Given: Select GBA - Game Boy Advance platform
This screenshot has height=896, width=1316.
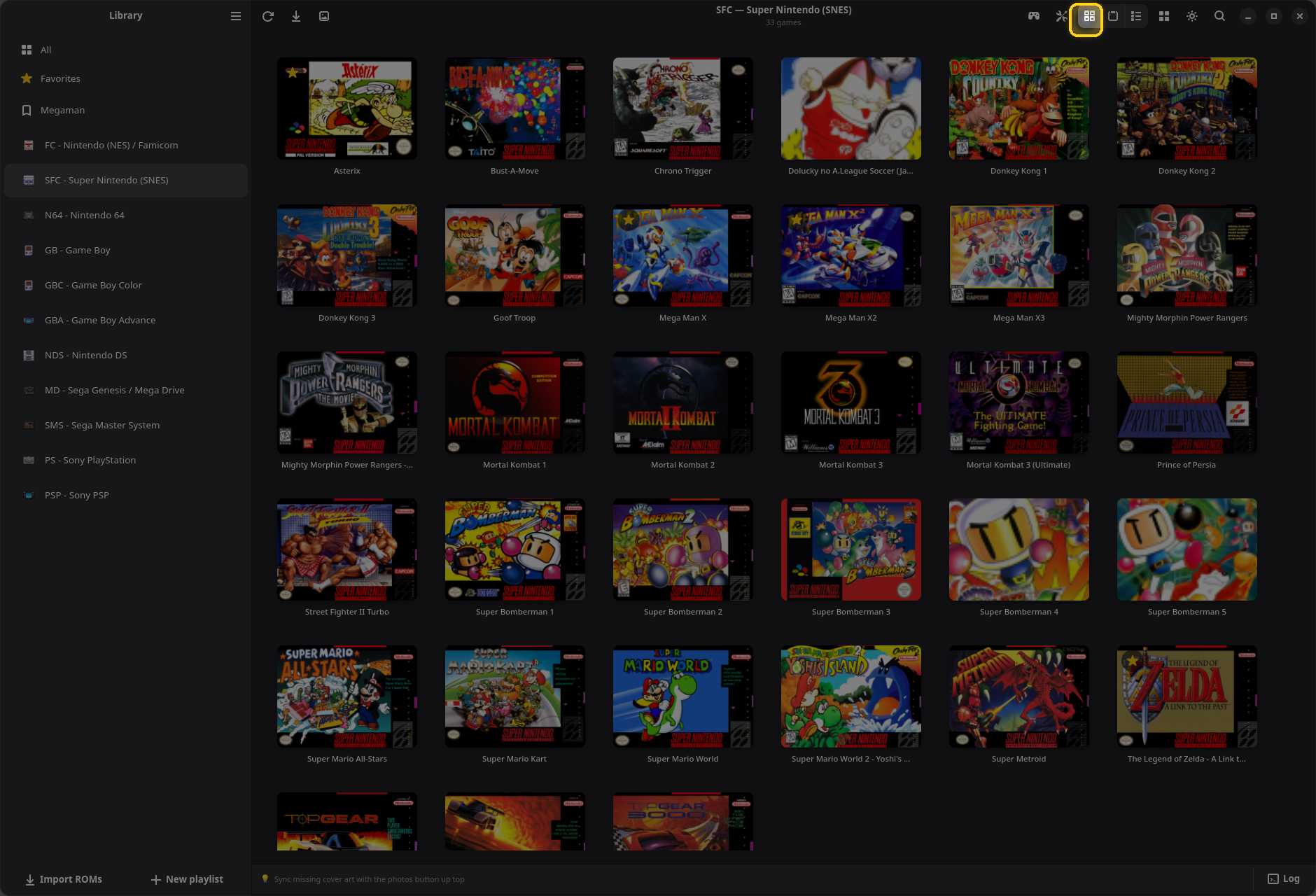Looking at the screenshot, I should point(126,320).
